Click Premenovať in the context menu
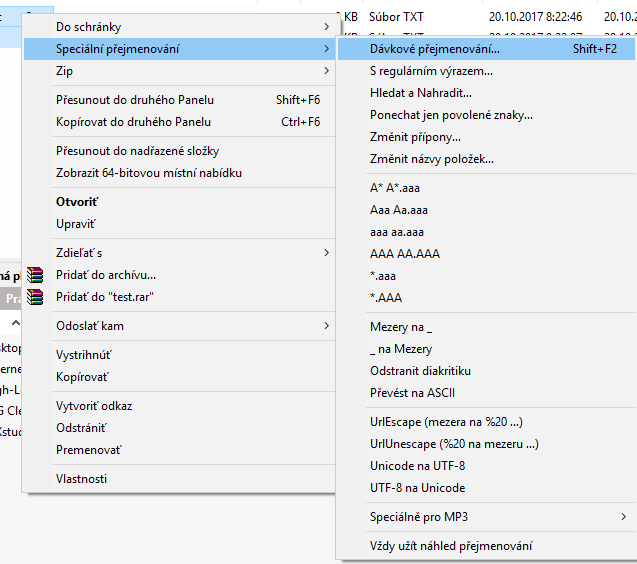This screenshot has width=637, height=564. point(87,450)
